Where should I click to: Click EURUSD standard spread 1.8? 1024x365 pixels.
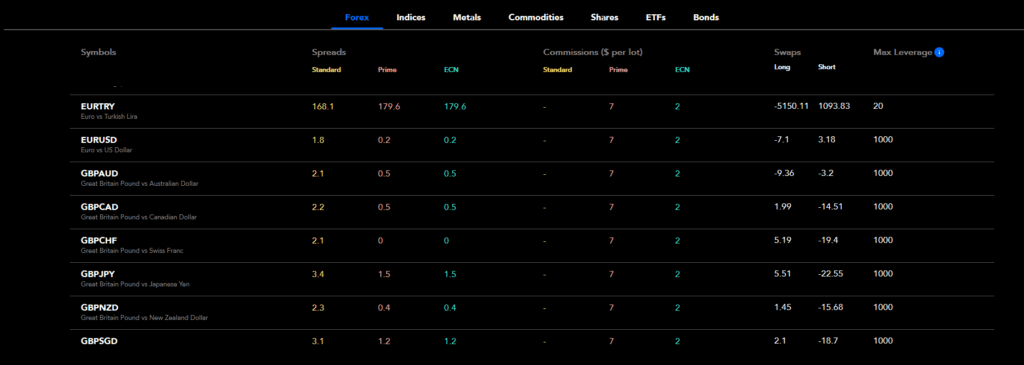[318, 140]
